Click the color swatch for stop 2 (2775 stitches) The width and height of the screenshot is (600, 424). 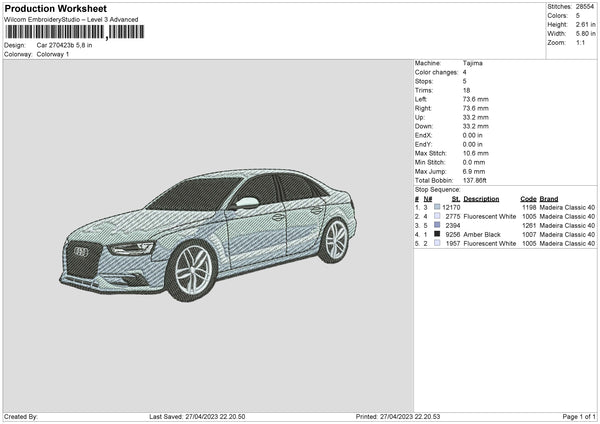[x=437, y=216]
